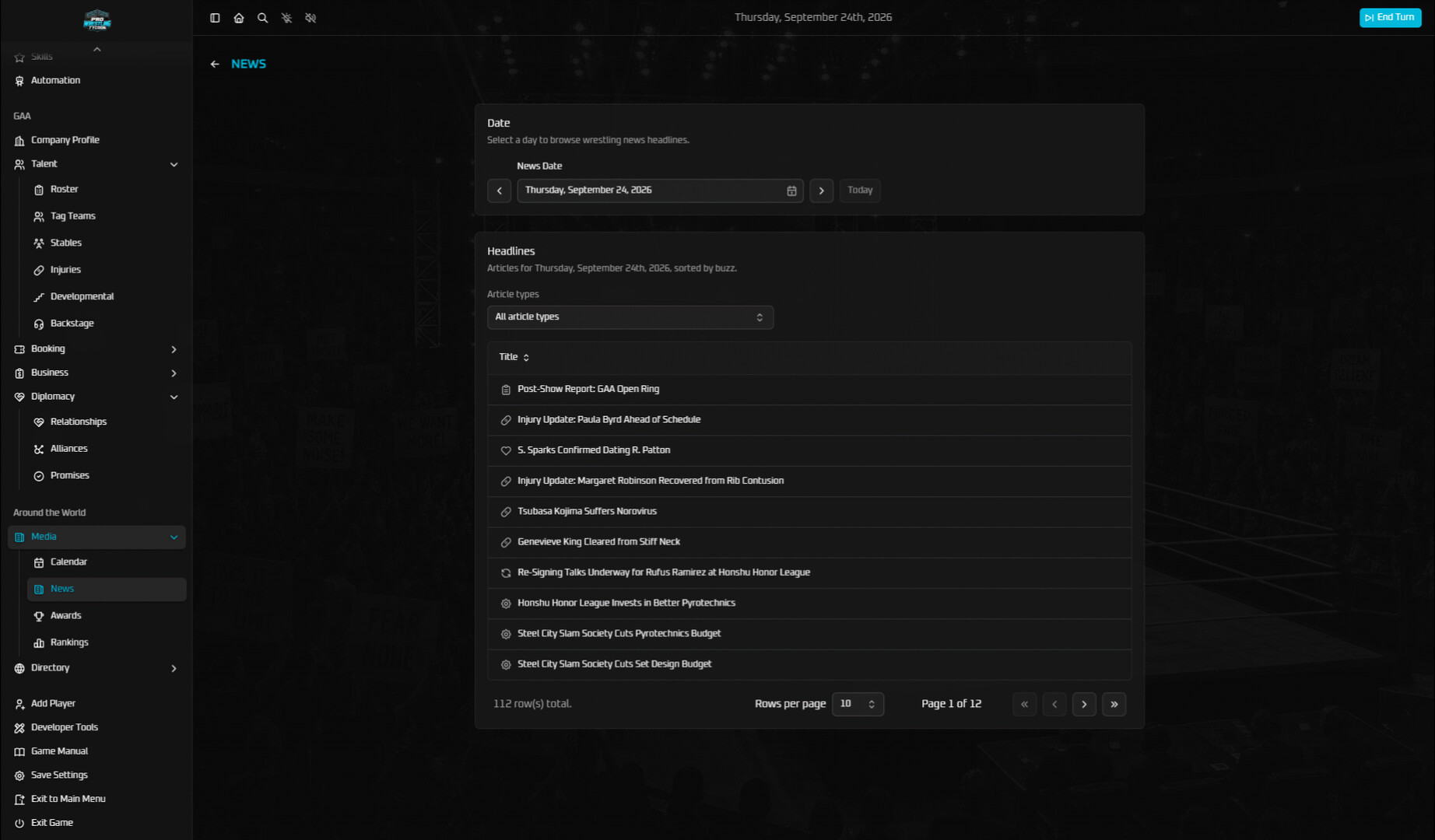Expand the Directory section
1435x840 pixels.
(x=96, y=668)
